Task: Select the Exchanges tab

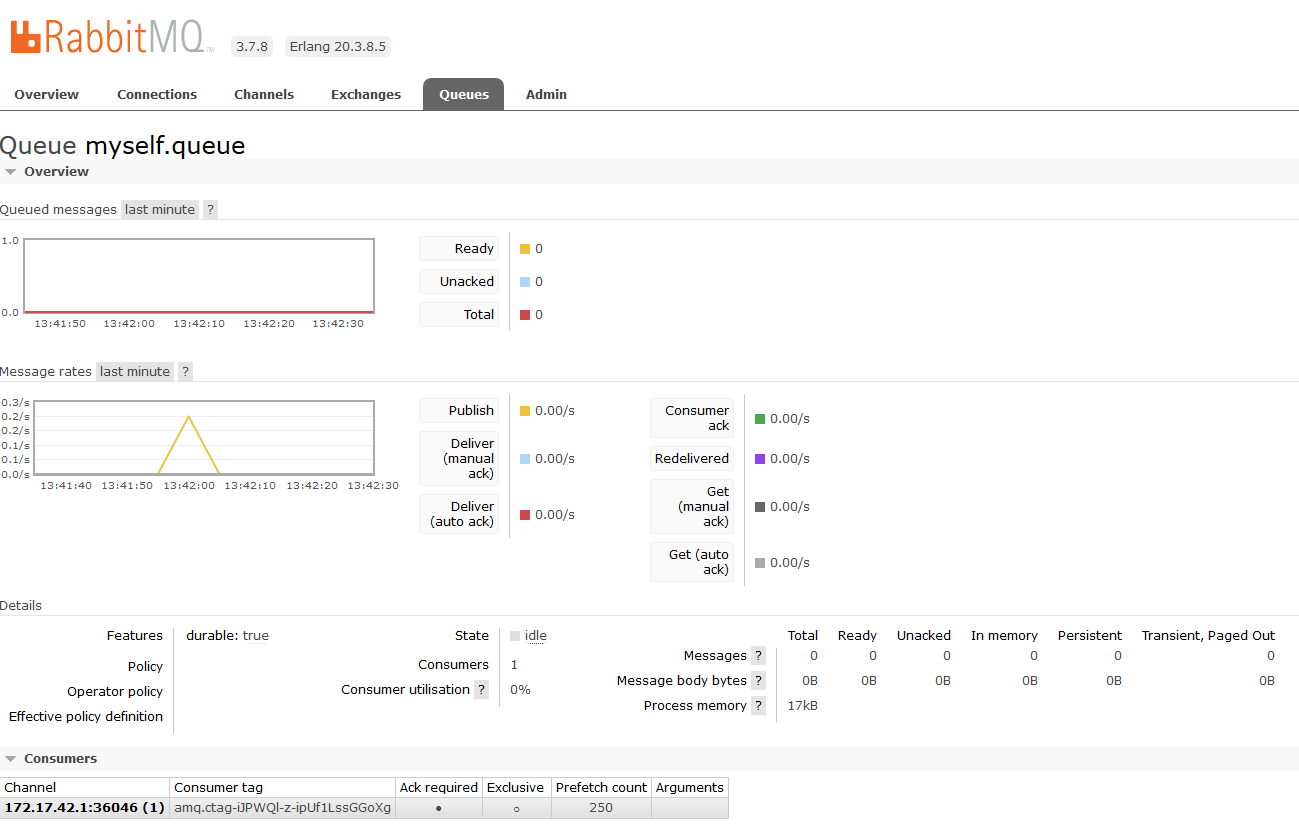Action: [x=366, y=95]
